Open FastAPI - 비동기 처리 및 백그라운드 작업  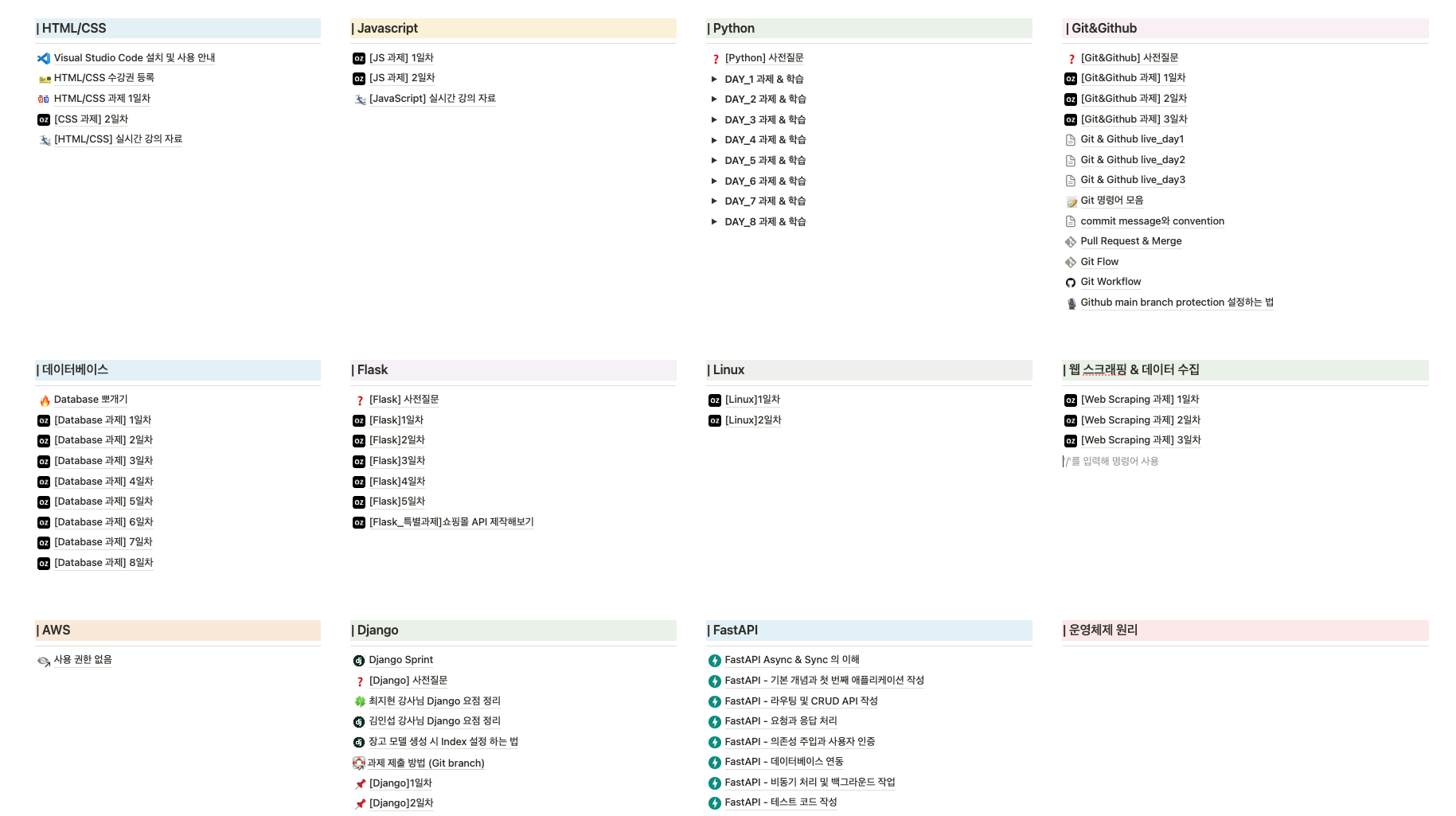click(810, 783)
